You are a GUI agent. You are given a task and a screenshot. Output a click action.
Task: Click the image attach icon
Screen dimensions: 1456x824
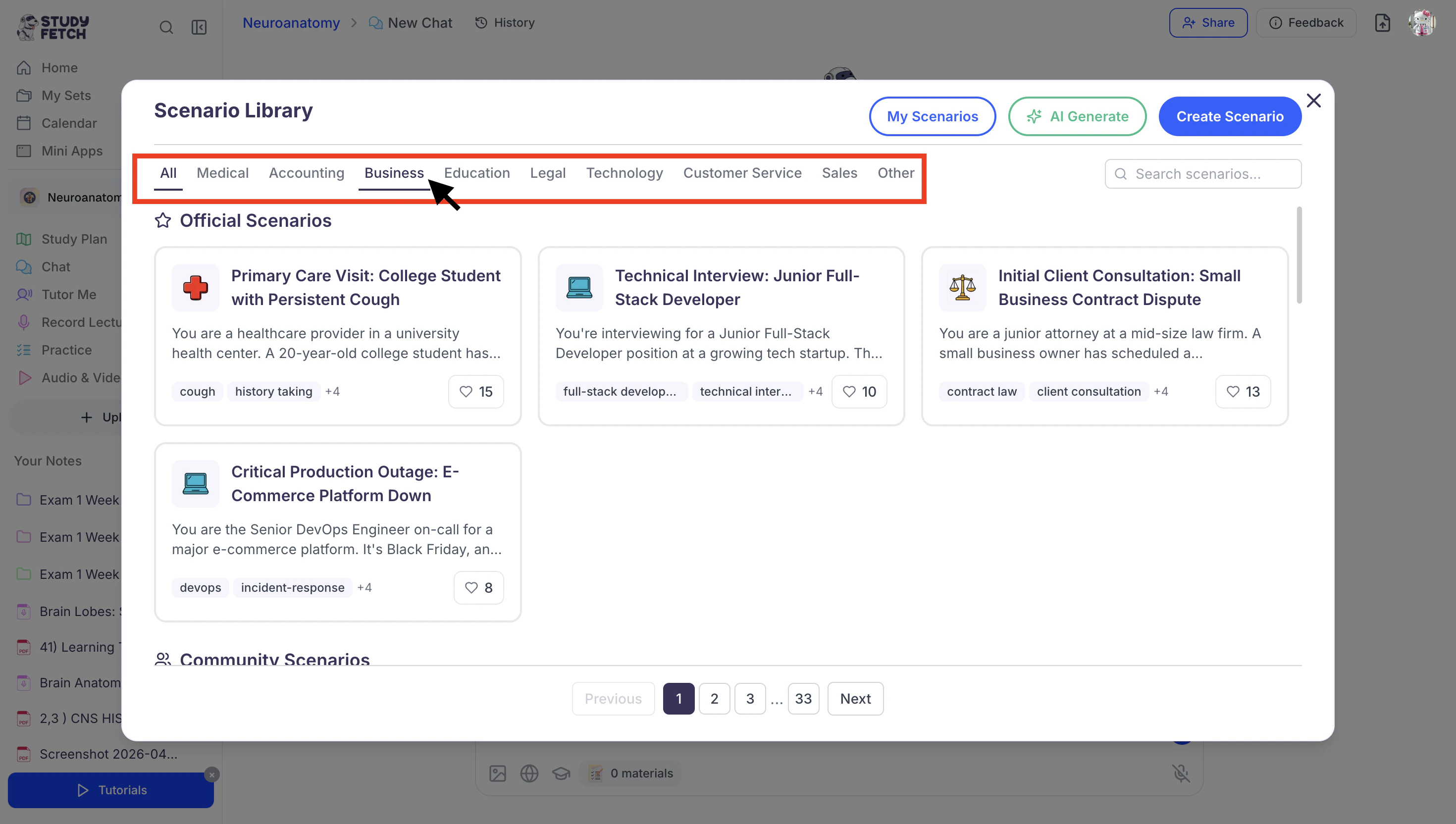point(497,773)
